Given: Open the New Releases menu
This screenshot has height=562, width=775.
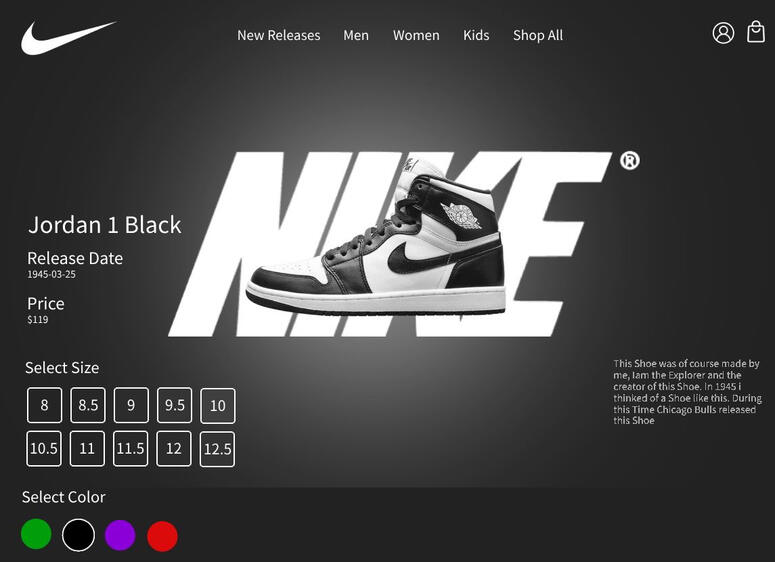Looking at the screenshot, I should 278,35.
